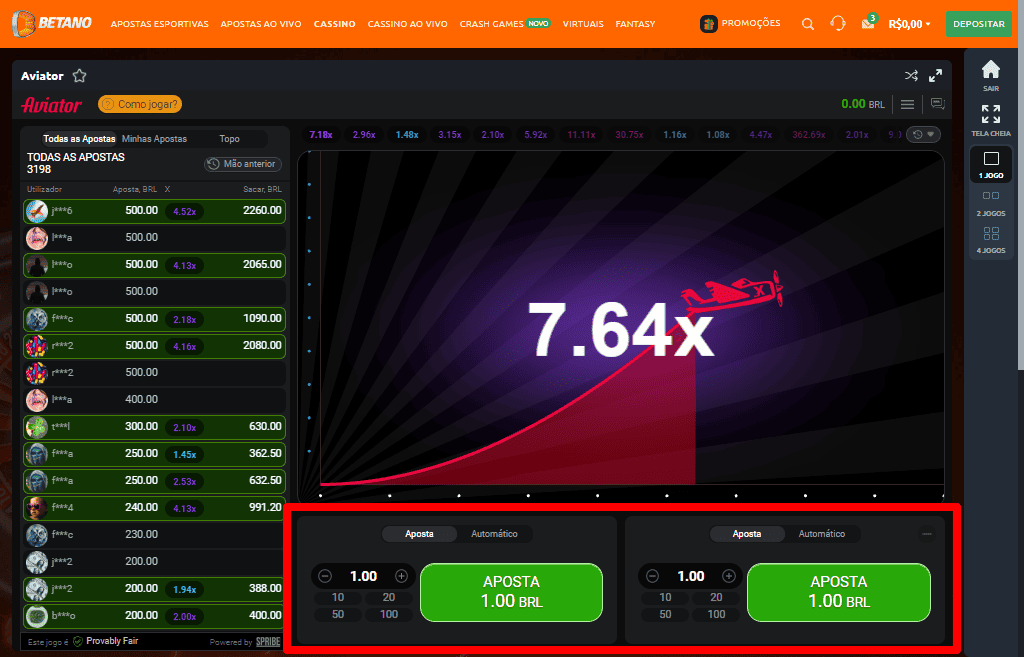Click b***o bet row 200.00

point(154,615)
